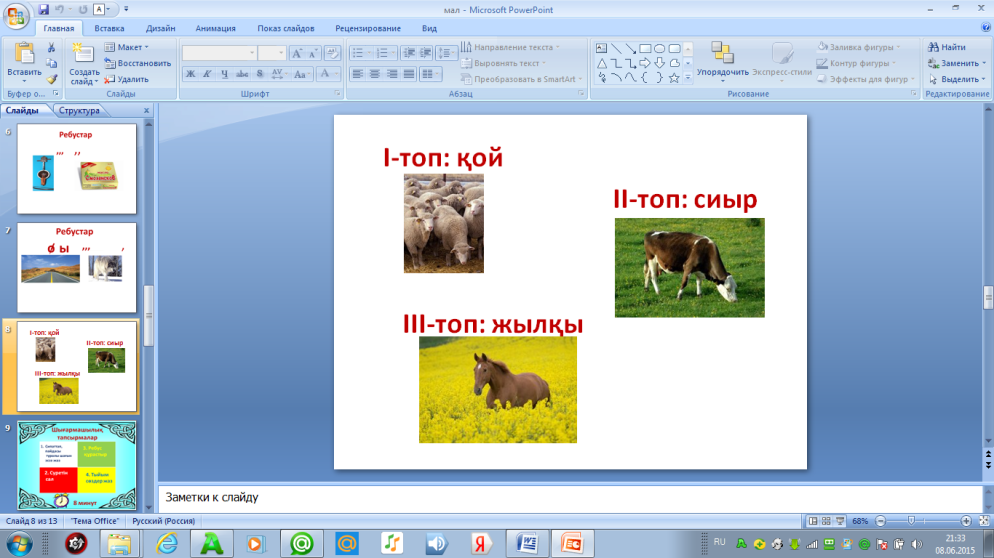Click Удалить delete slide button

click(127, 79)
